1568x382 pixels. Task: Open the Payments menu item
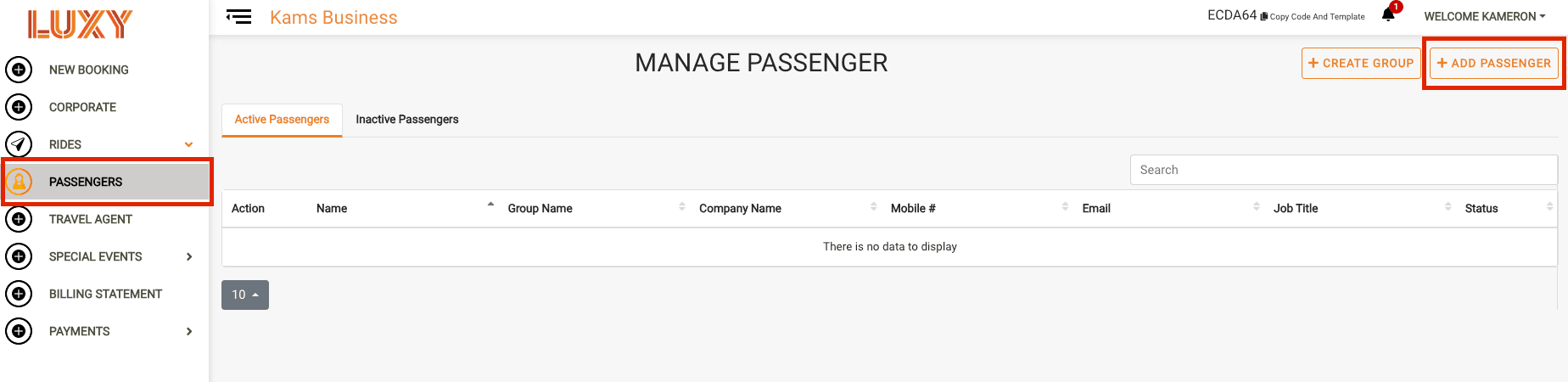79,331
